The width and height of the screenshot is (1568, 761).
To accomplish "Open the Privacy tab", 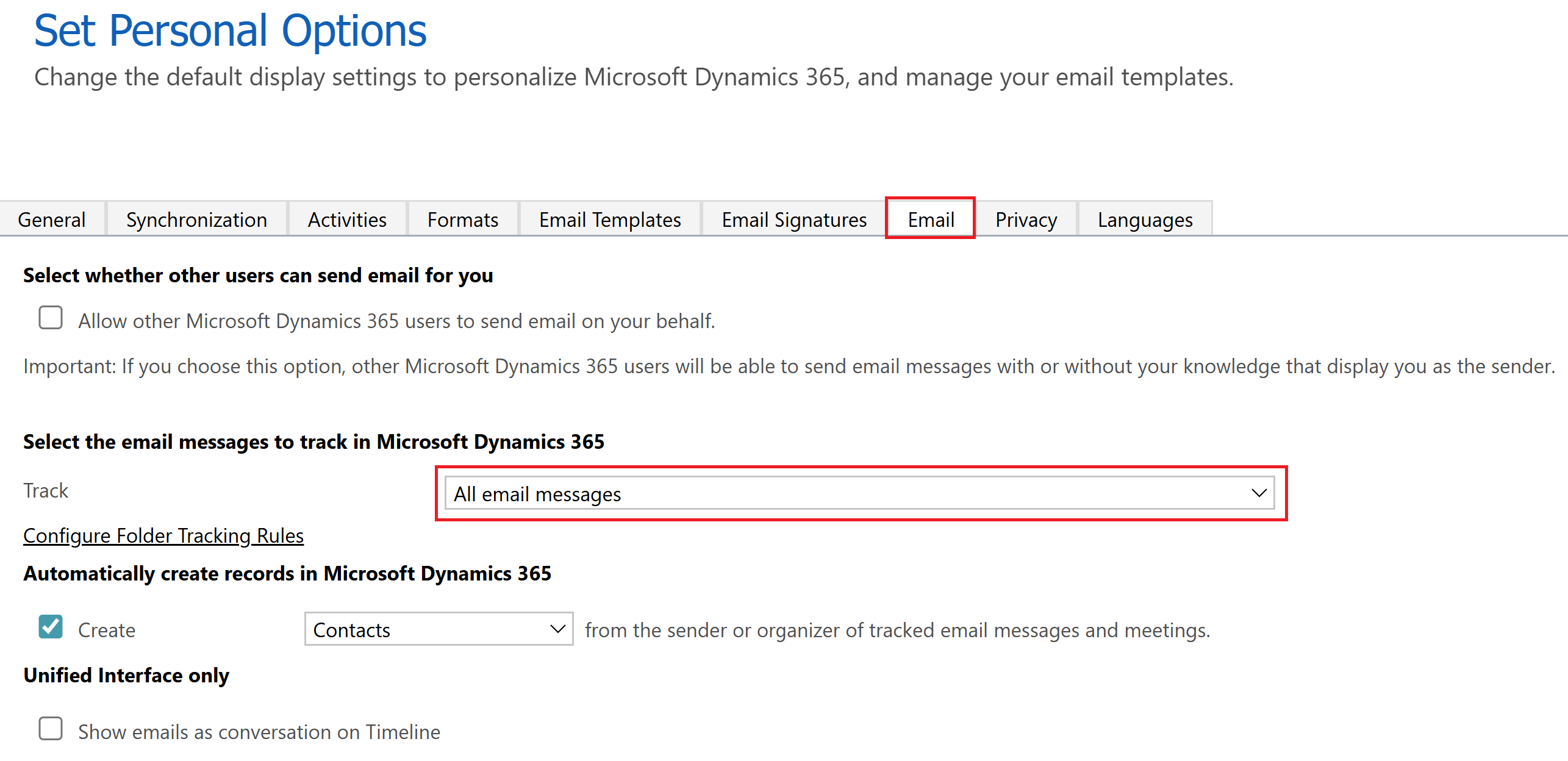I will tap(1026, 220).
